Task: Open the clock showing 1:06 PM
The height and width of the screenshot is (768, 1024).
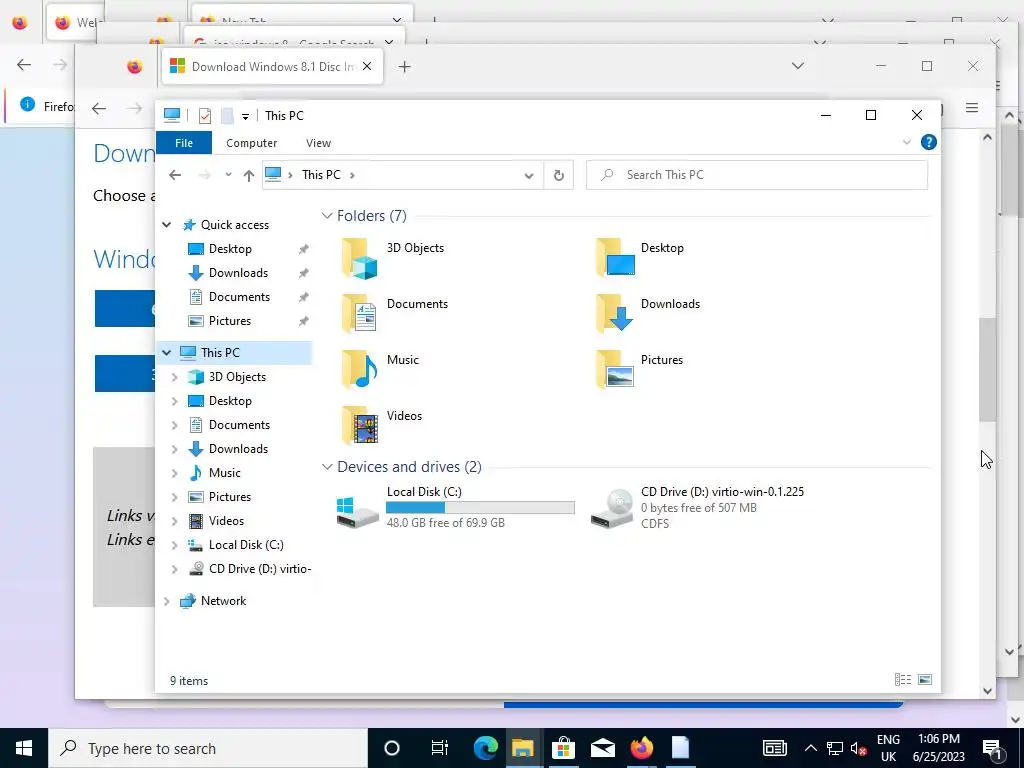Action: [938, 748]
